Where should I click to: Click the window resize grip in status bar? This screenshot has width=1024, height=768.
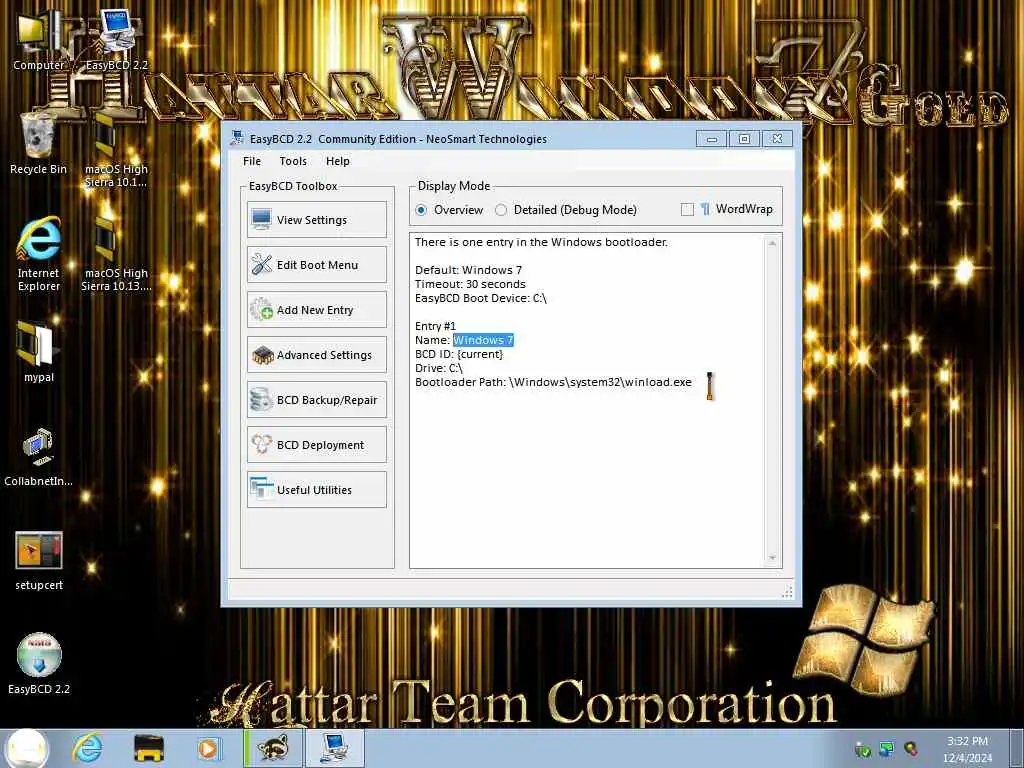click(x=787, y=591)
